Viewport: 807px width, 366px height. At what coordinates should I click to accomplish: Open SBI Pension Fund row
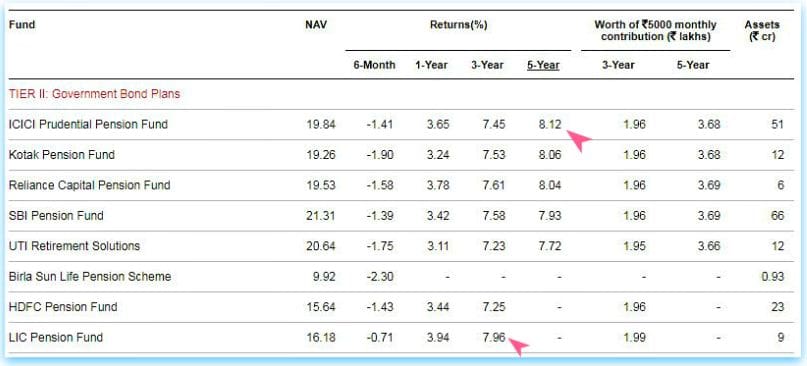click(401, 216)
